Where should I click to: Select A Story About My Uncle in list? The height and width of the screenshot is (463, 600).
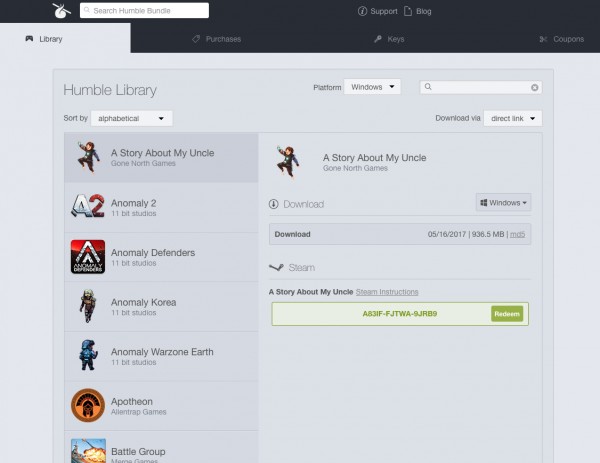pos(161,158)
